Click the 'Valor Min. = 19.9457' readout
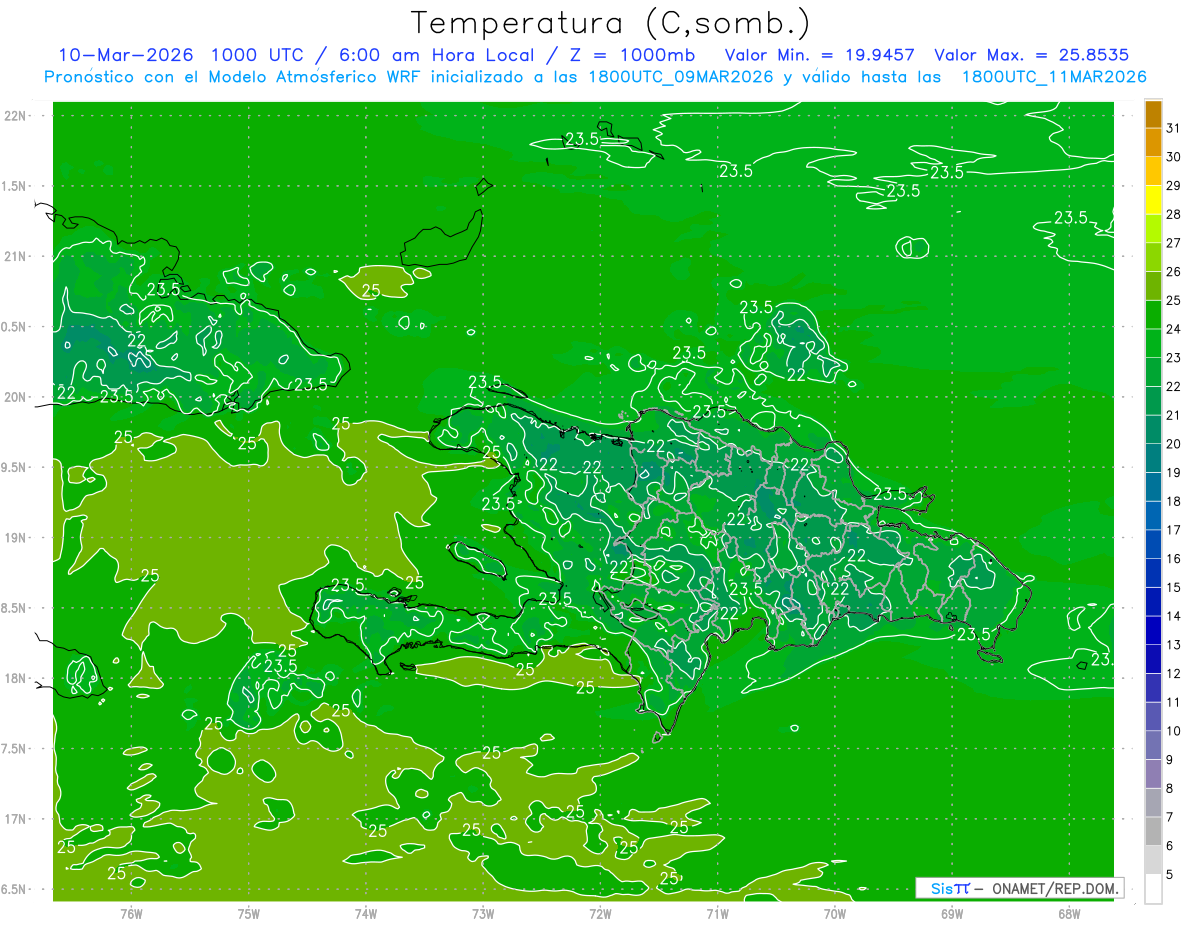This screenshot has width=1200, height=927. (x=820, y=55)
